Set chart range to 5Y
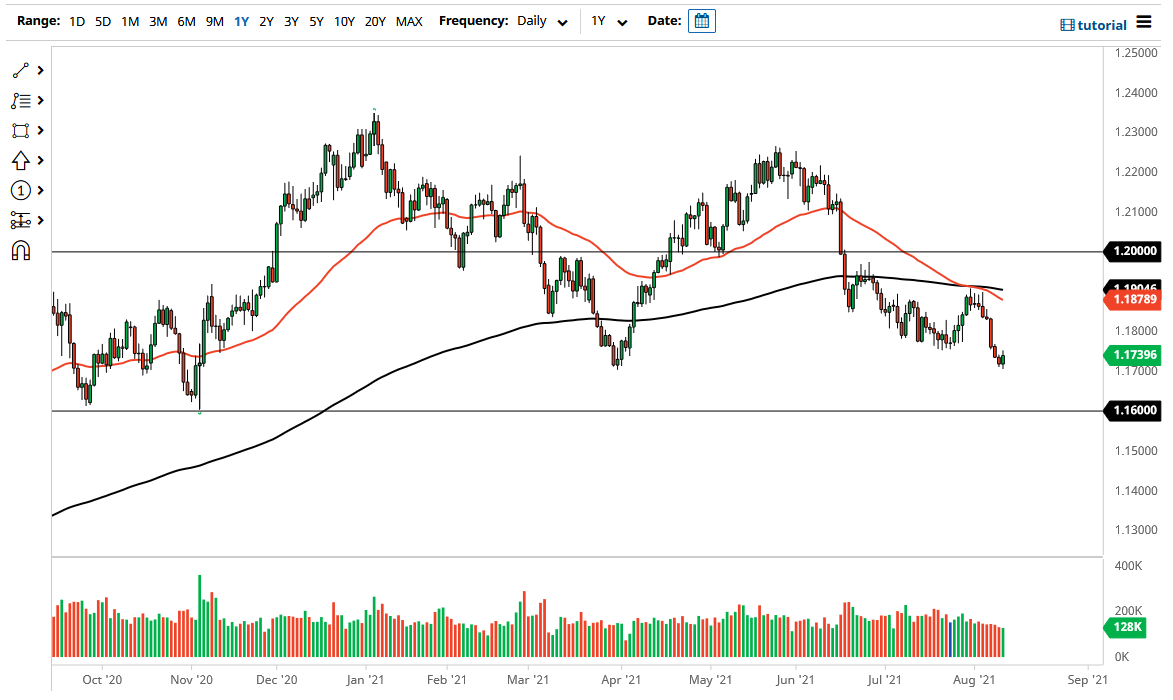1173x700 pixels. coord(316,21)
